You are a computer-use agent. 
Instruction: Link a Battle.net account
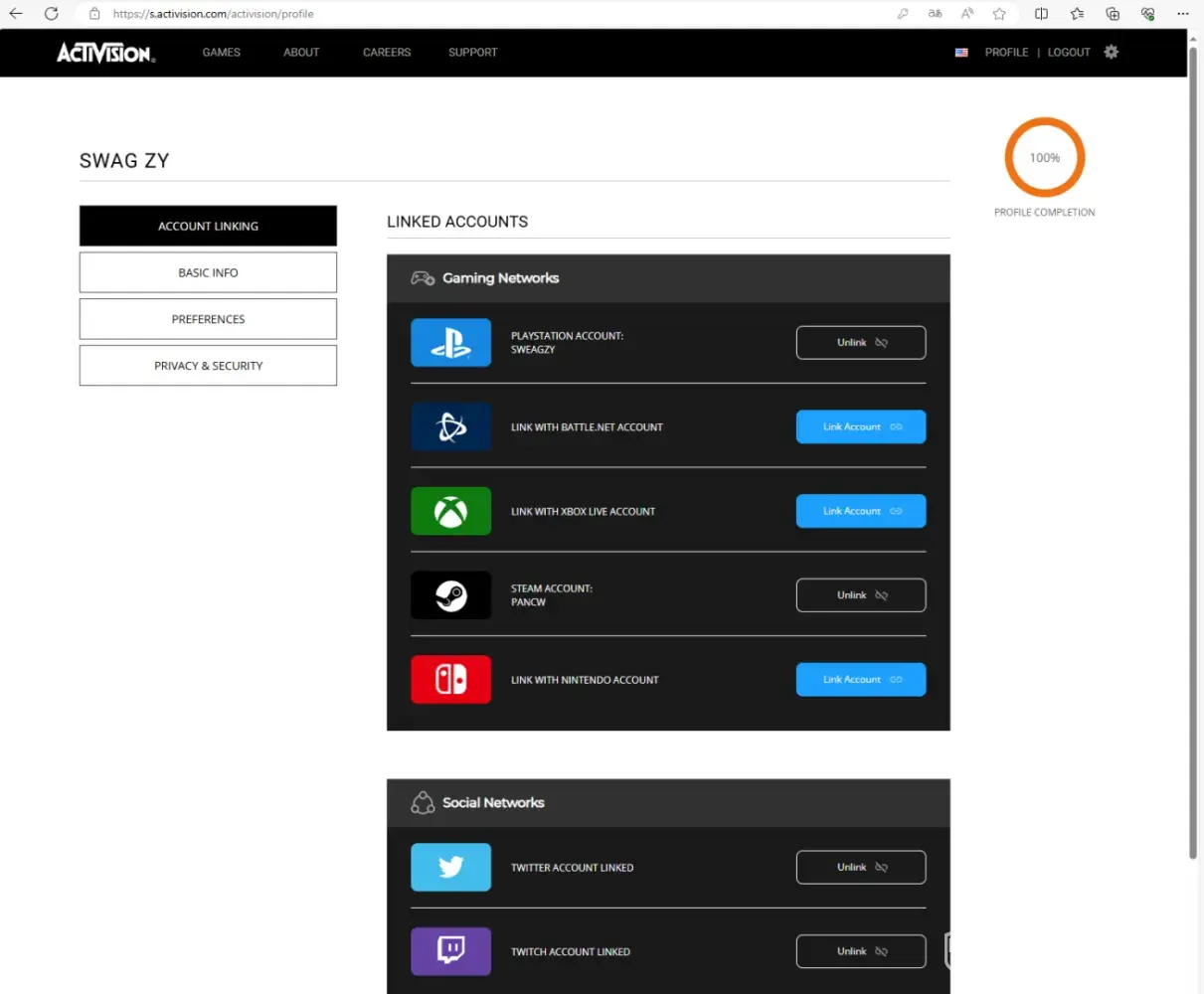click(860, 427)
